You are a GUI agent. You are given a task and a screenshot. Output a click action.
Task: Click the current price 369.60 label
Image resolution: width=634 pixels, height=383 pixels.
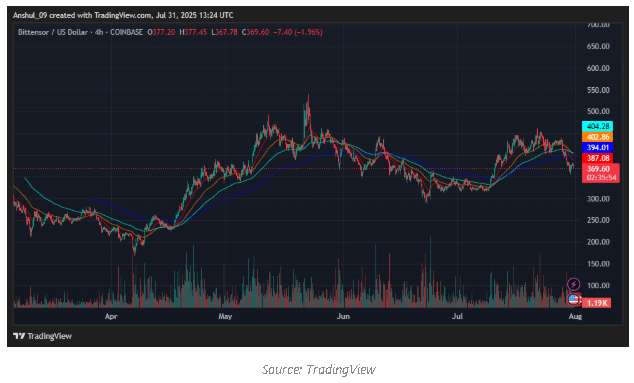pos(599,169)
